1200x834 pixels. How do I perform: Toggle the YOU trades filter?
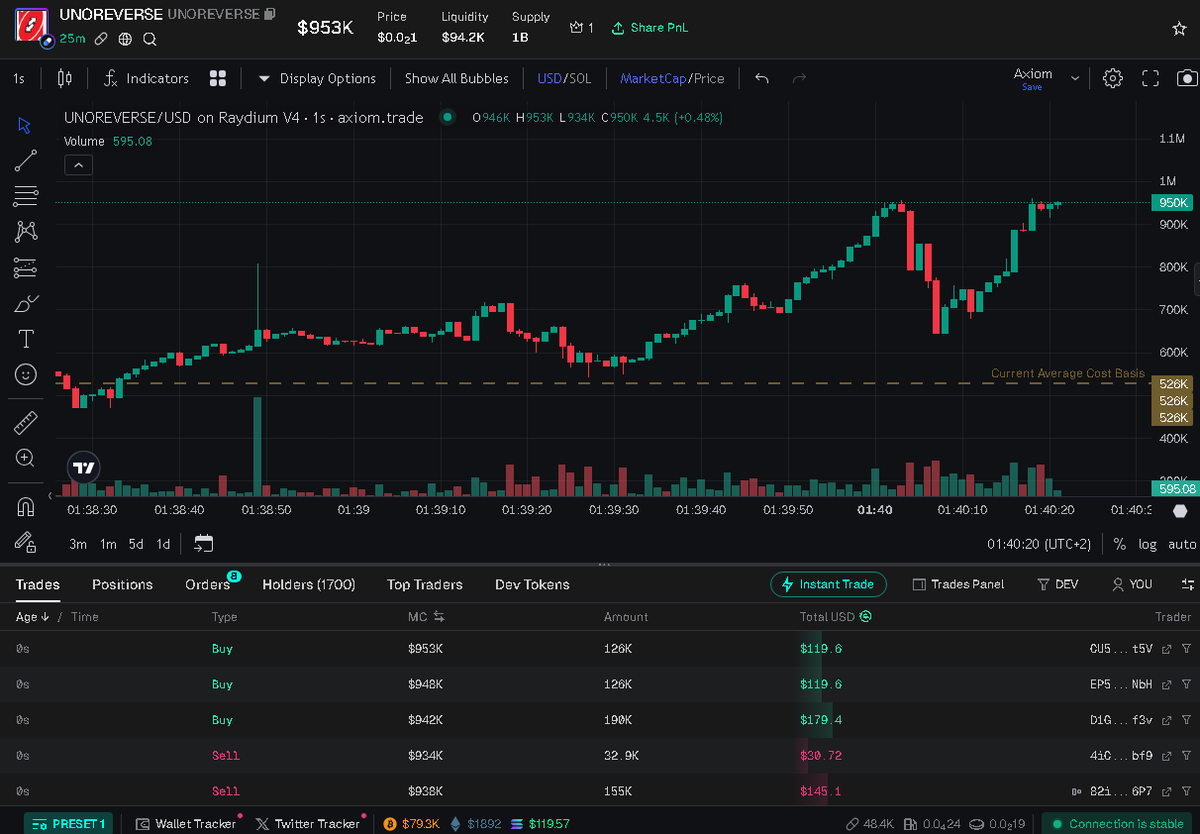click(x=1132, y=584)
